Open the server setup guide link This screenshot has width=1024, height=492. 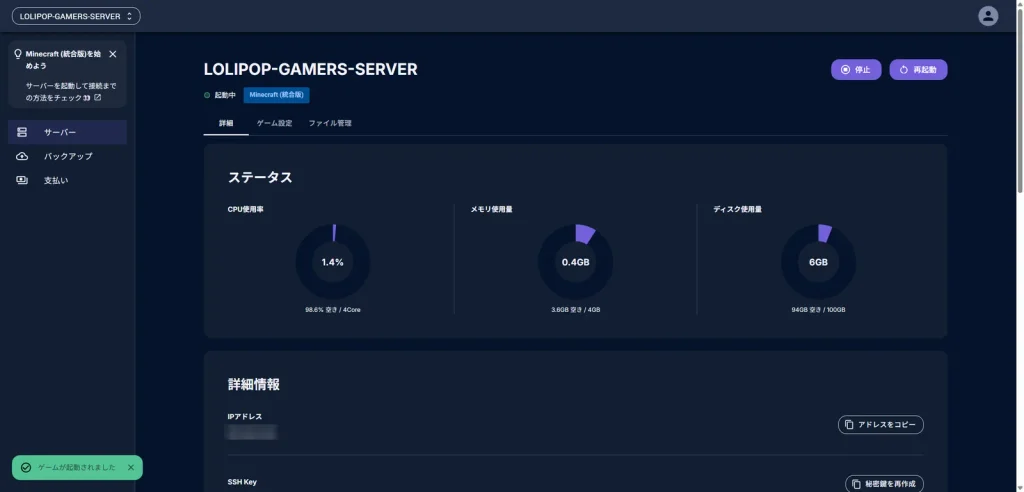71,91
